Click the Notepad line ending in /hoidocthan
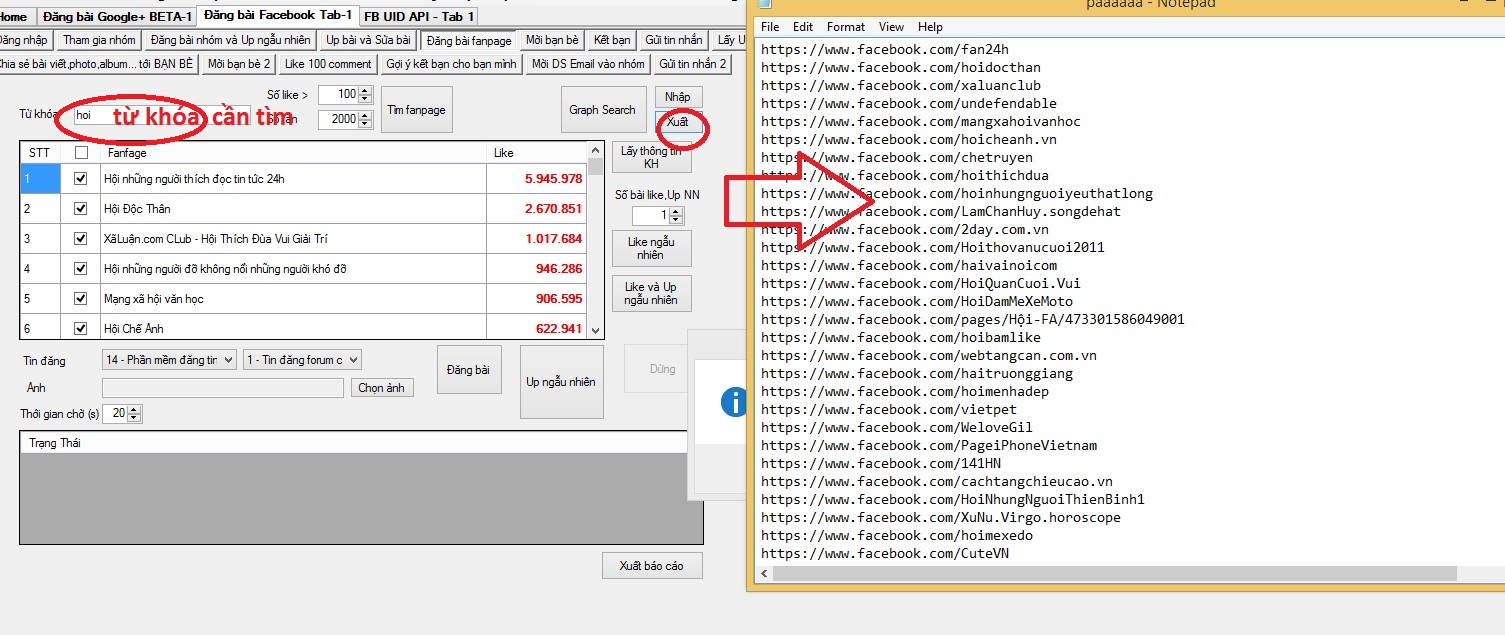The width and height of the screenshot is (1505, 635). [x=900, y=67]
